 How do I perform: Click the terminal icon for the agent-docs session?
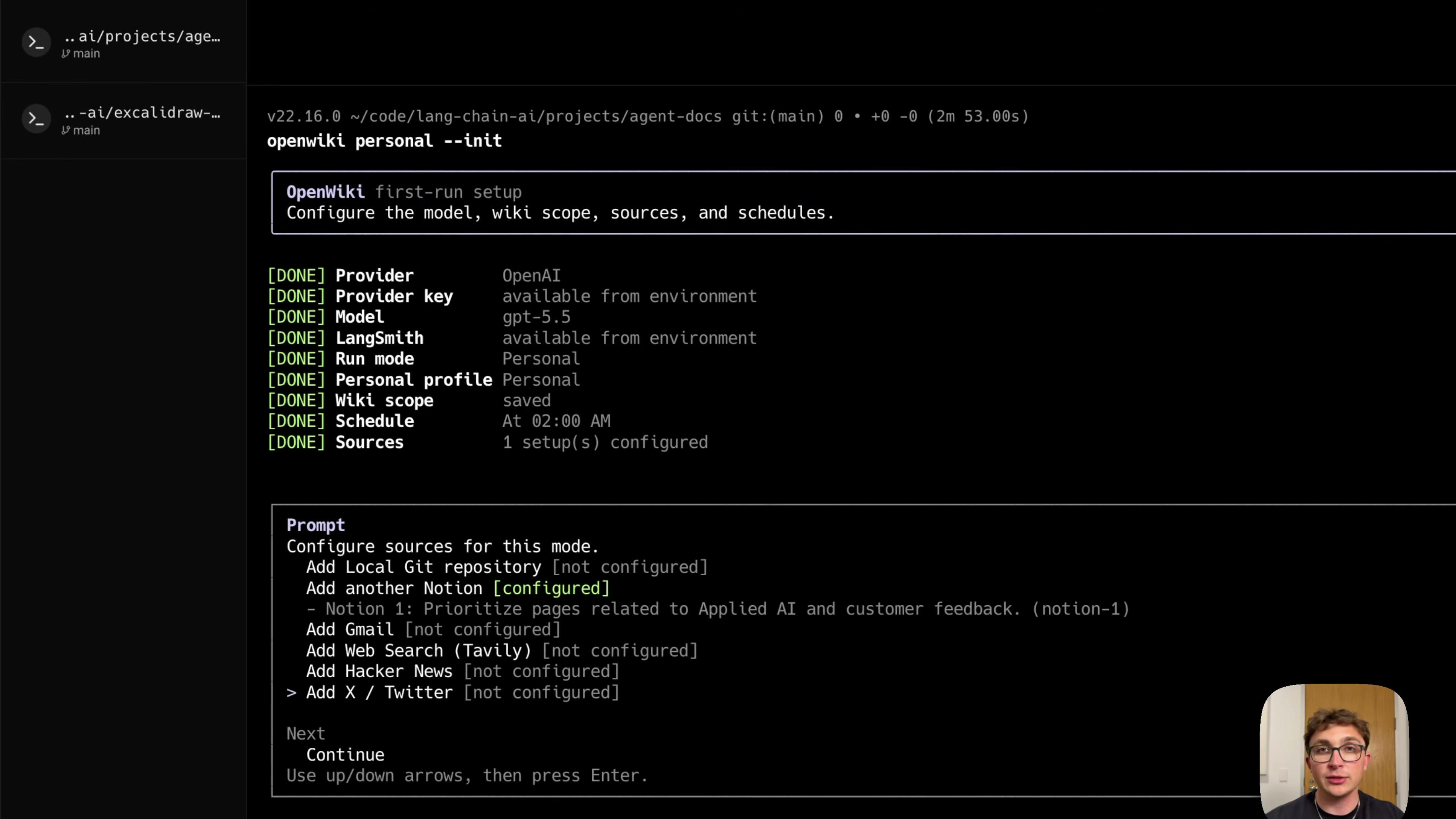pos(36,42)
